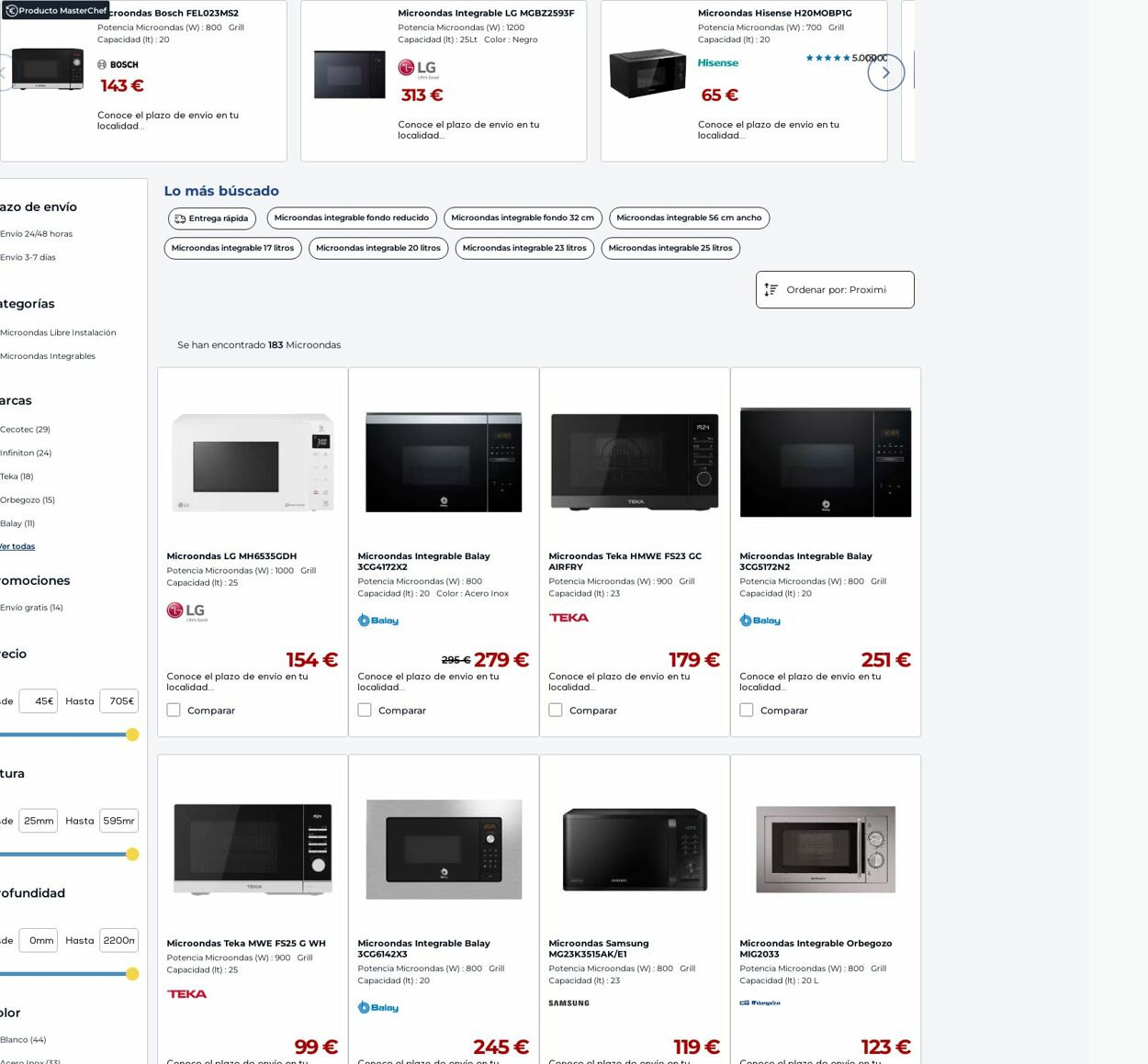Open Balay 3CG5172N2 product image
Screen dimensions: 1148x1064
826,462
